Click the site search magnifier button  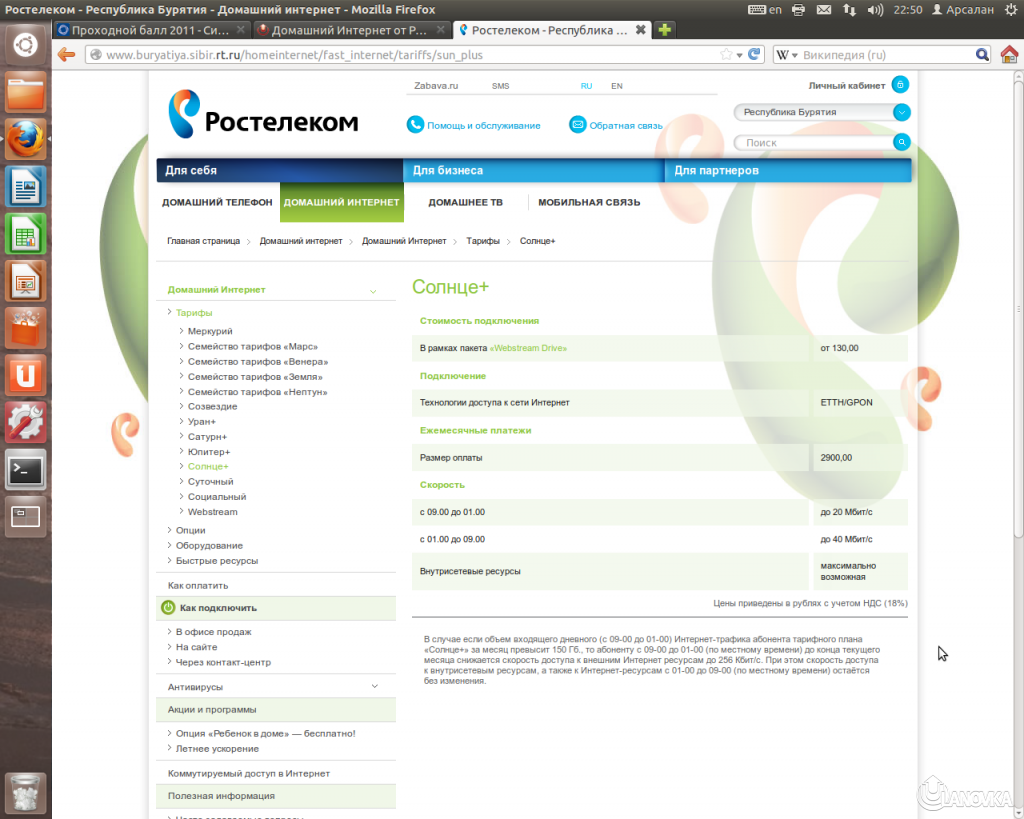pos(901,142)
